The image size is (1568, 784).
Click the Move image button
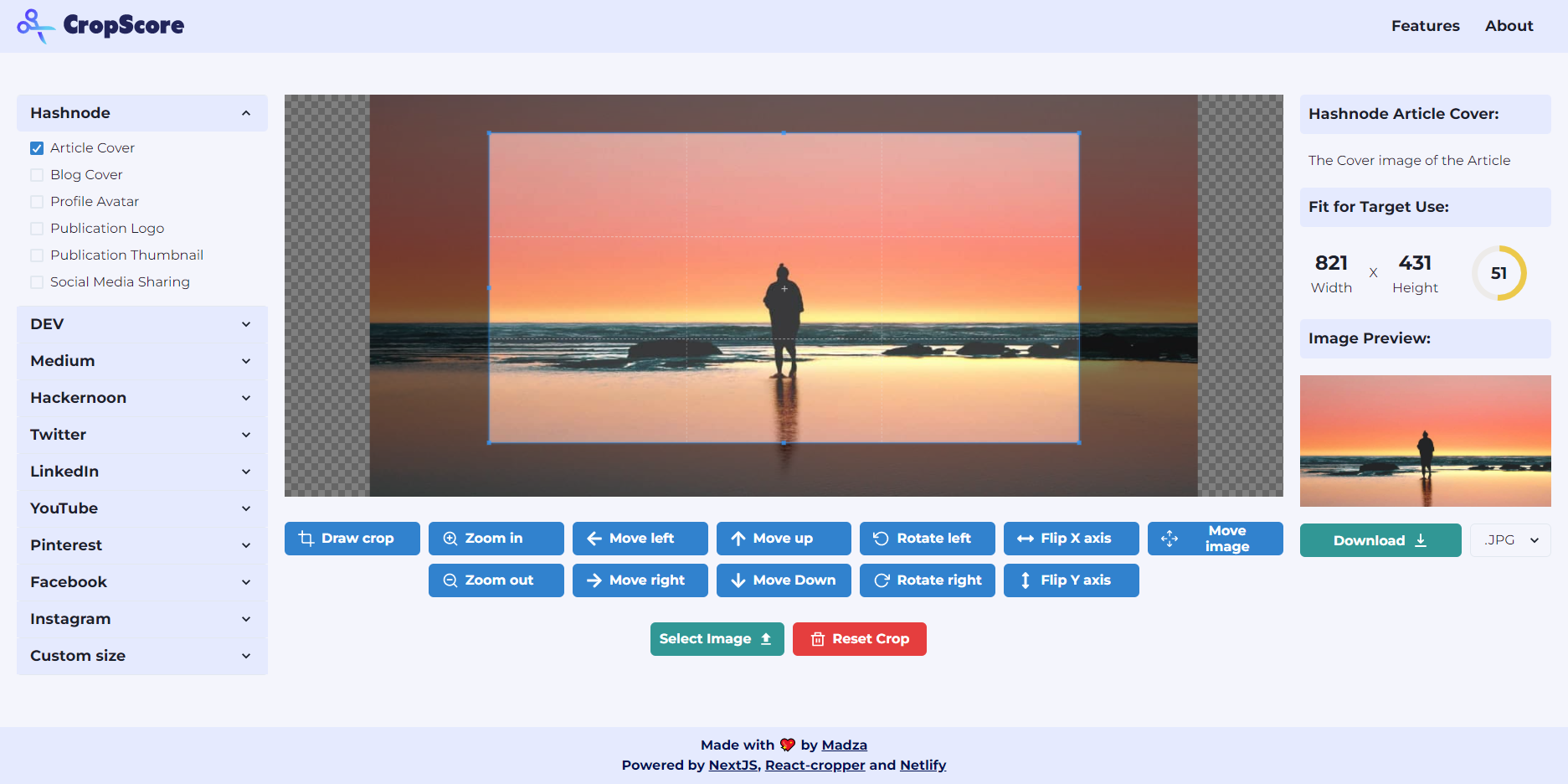click(1215, 539)
